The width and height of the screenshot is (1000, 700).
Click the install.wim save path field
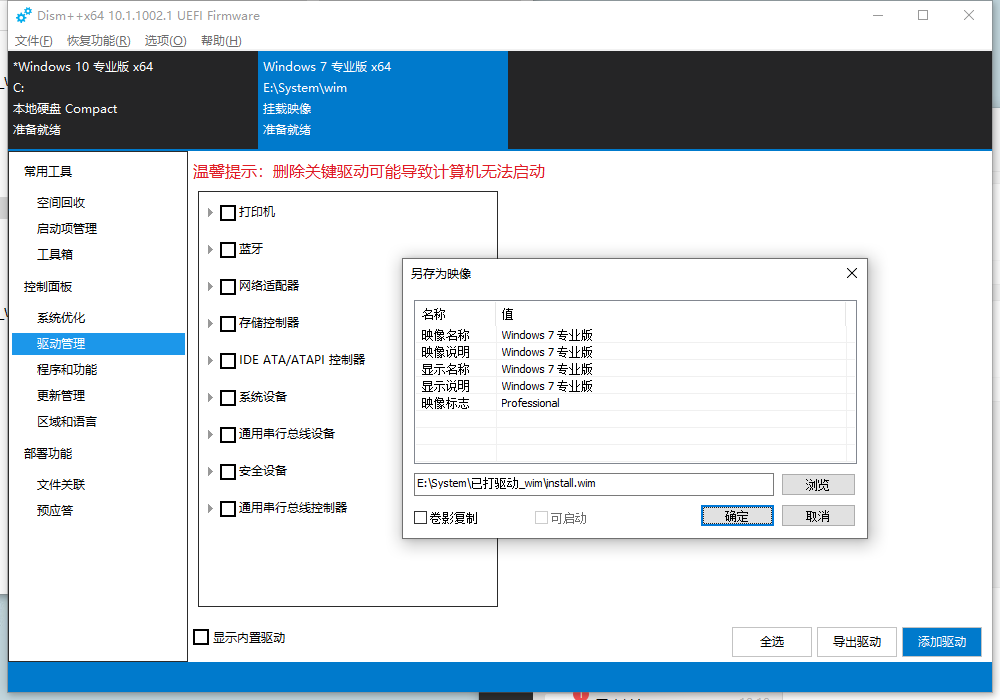click(x=594, y=484)
